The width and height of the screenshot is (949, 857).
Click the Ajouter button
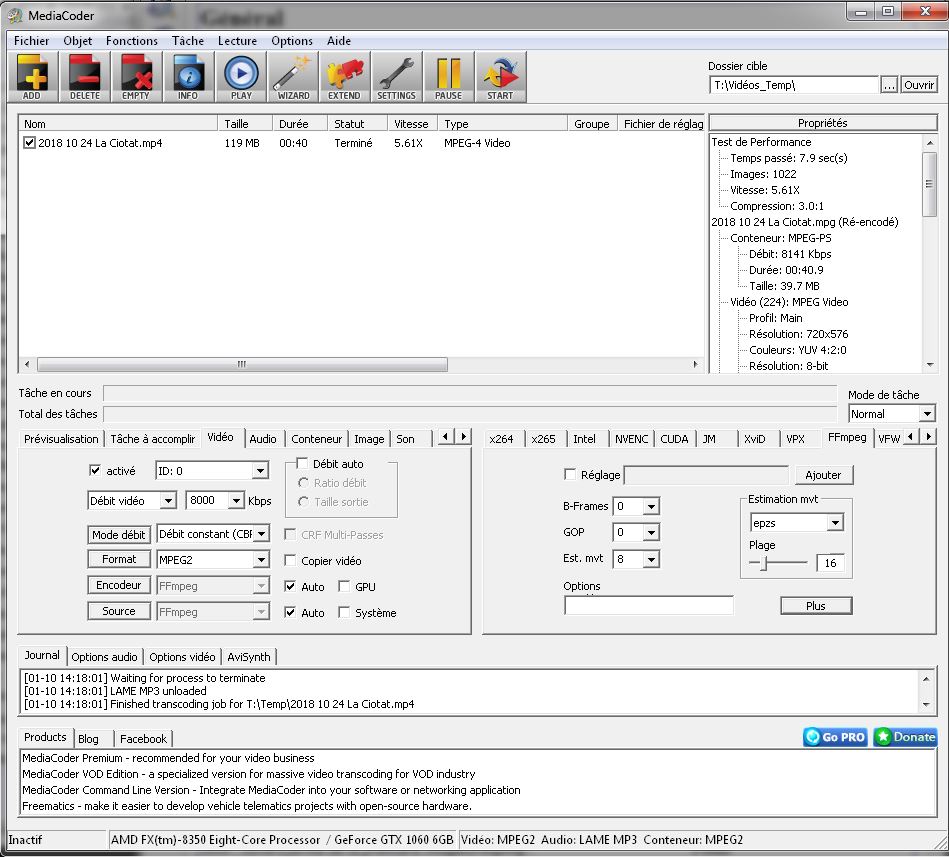click(823, 475)
